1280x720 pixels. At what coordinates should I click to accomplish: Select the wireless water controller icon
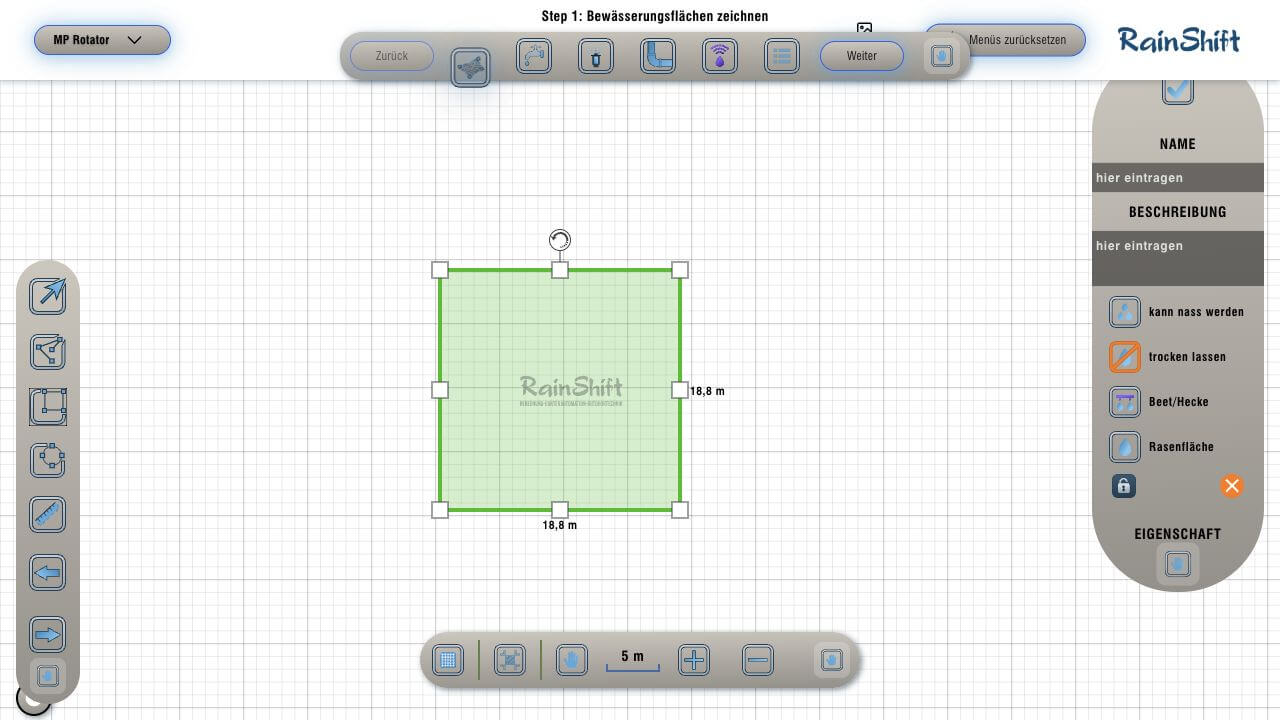[x=720, y=57]
